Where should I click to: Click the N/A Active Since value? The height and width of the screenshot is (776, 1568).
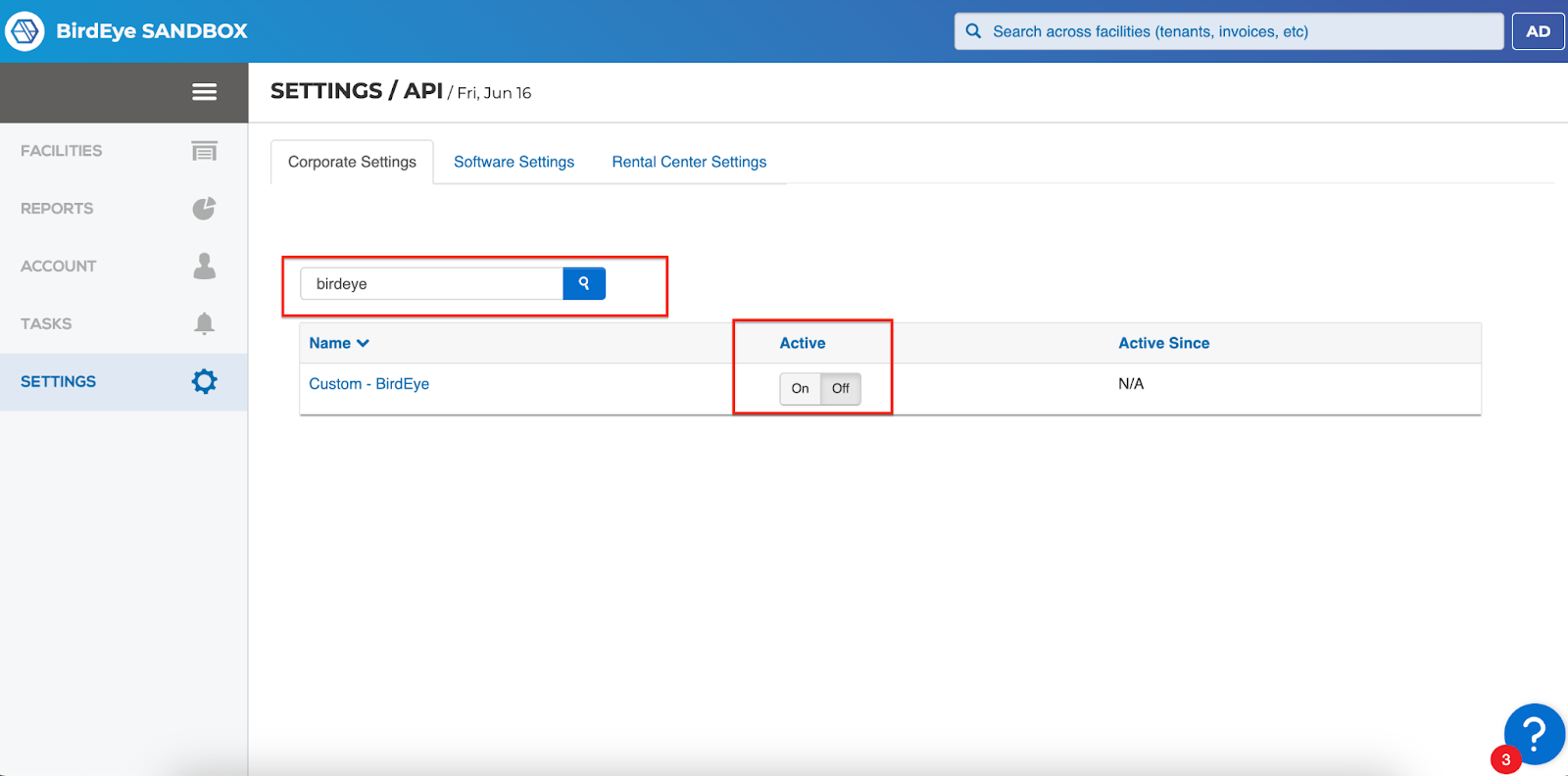pos(1131,384)
